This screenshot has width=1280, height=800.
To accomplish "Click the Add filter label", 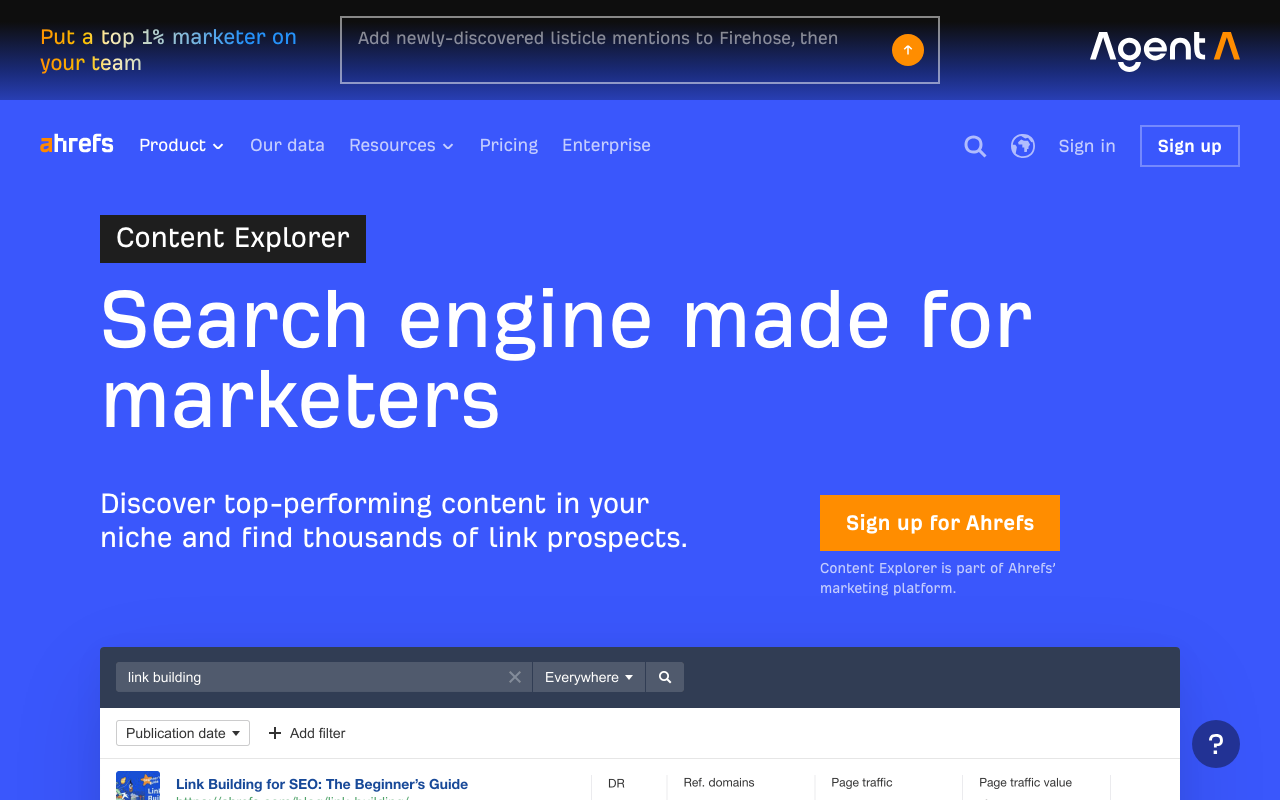I will pos(318,733).
